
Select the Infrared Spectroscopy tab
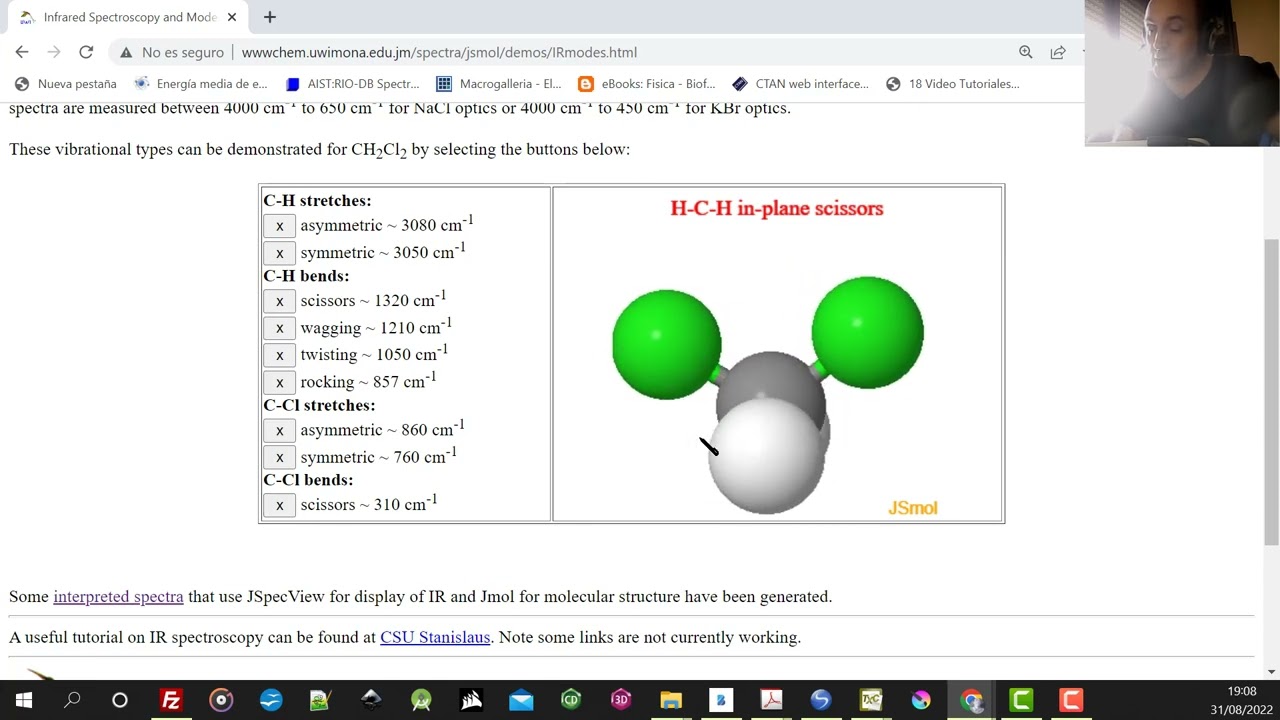128,17
